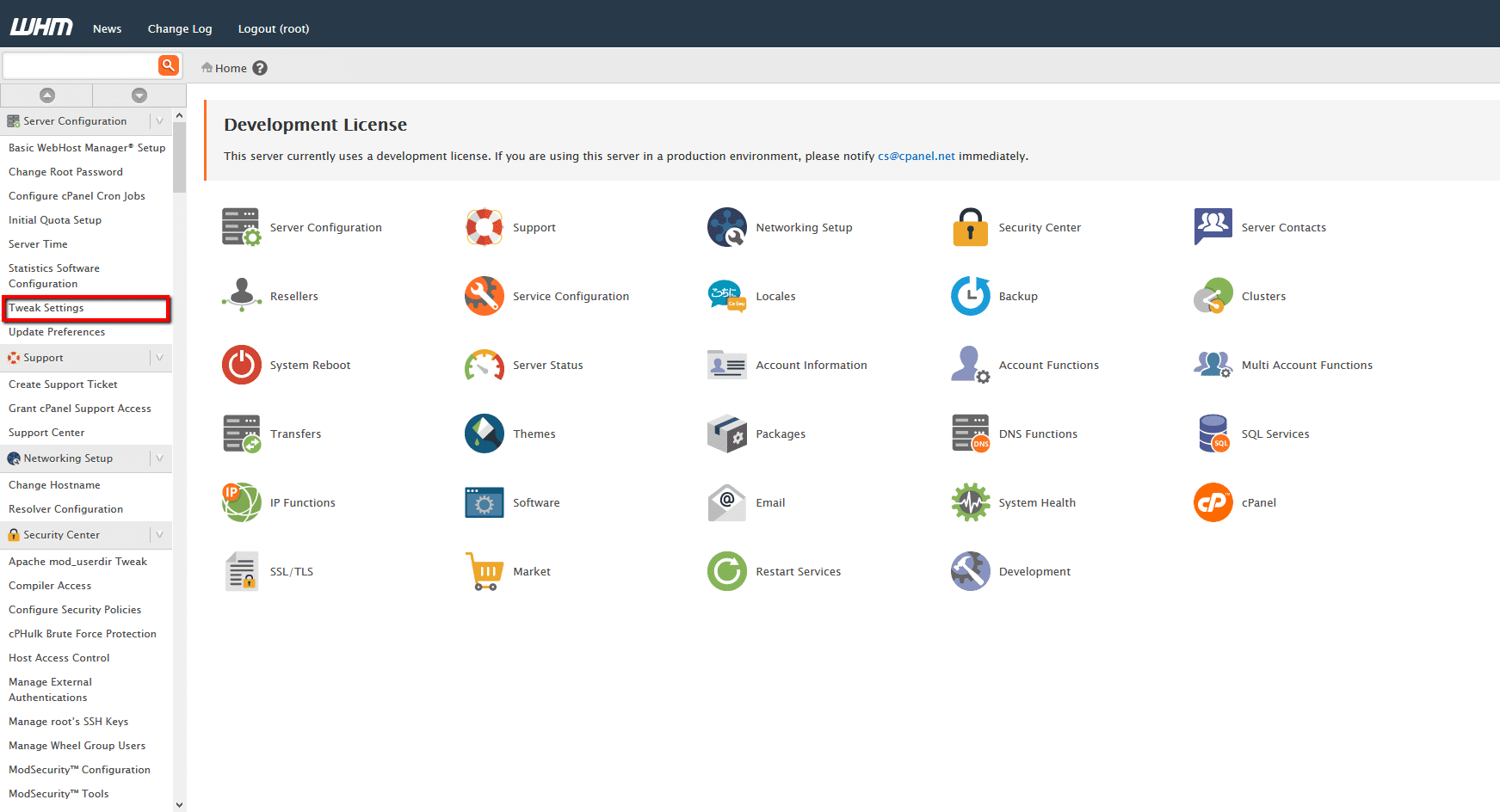Click the sidebar search input field

(x=81, y=65)
